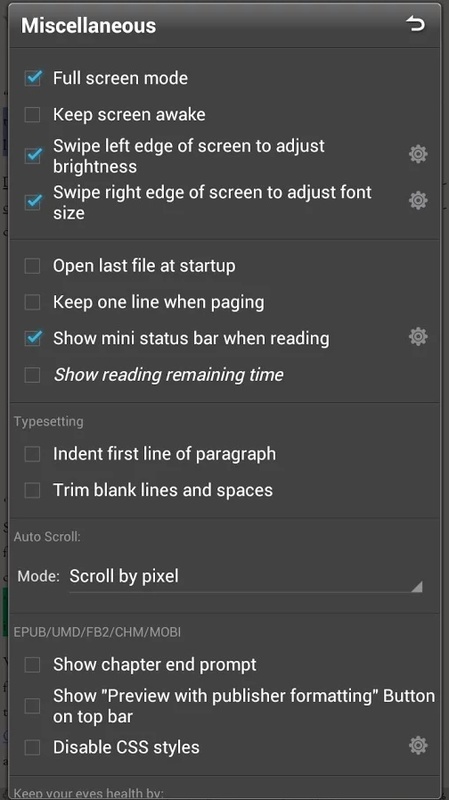Check Keep one line when paging

(33, 302)
